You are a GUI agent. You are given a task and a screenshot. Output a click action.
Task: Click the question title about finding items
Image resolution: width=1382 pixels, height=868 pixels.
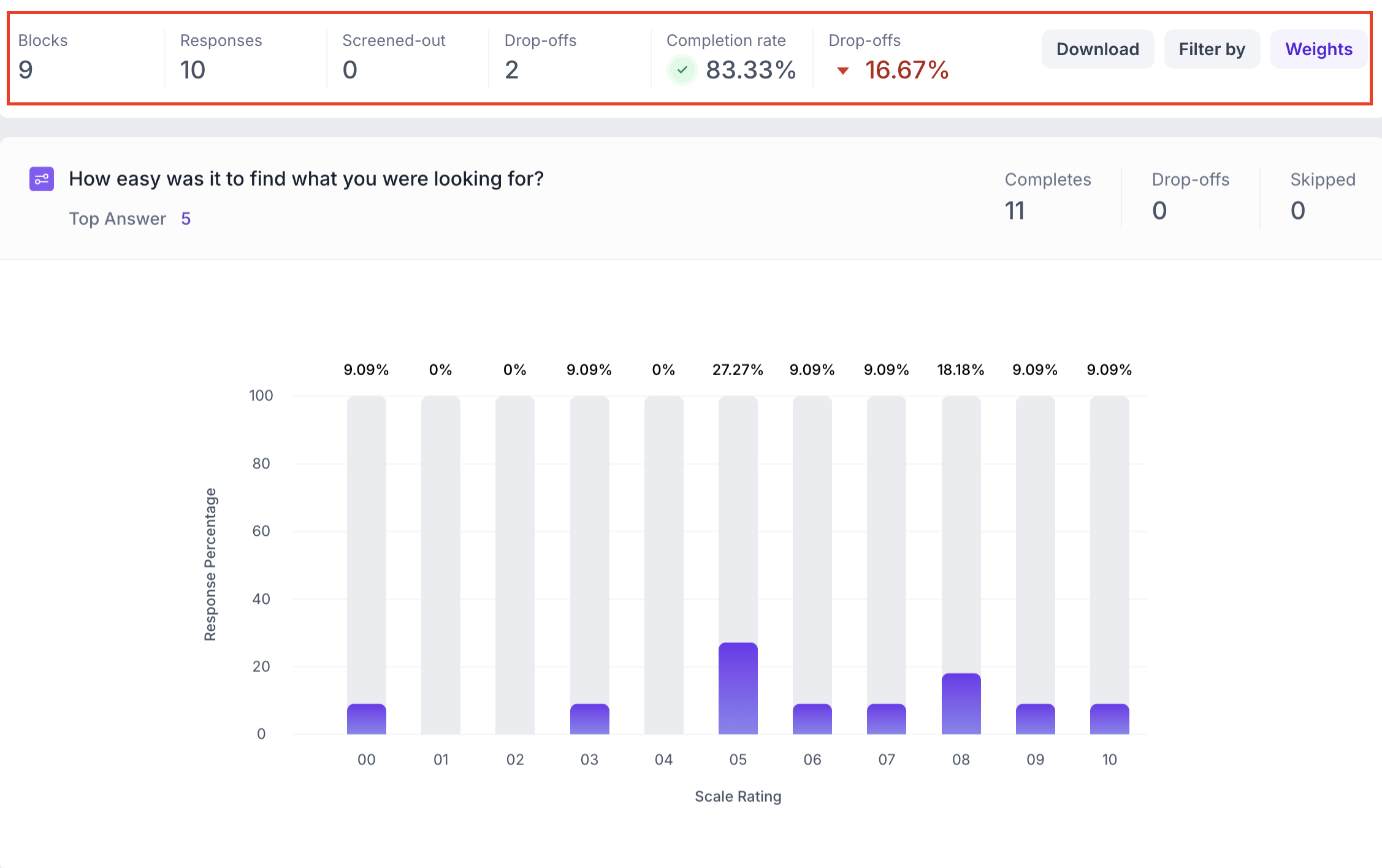pyautogui.click(x=306, y=179)
